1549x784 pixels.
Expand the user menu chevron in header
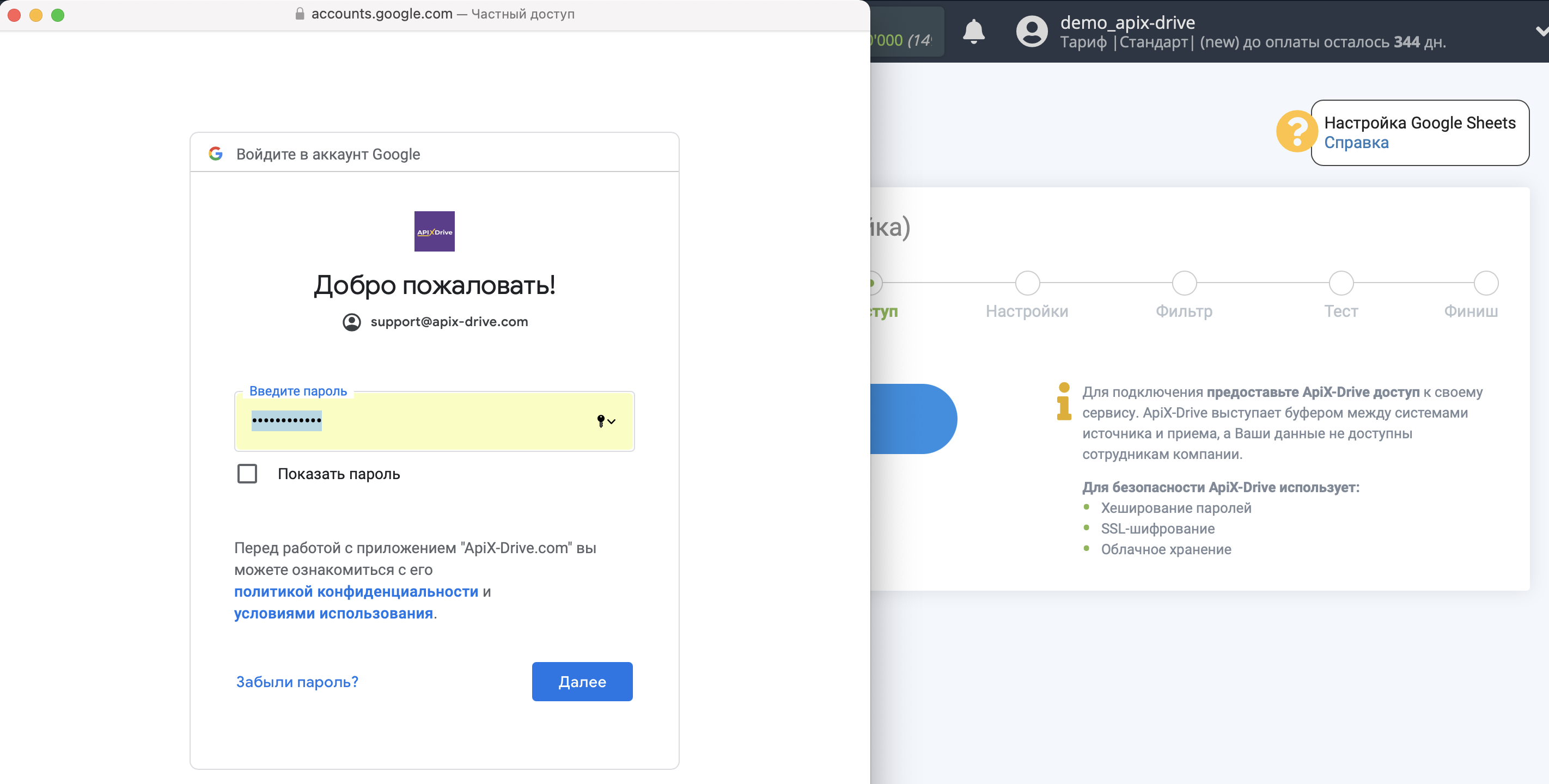1541,31
